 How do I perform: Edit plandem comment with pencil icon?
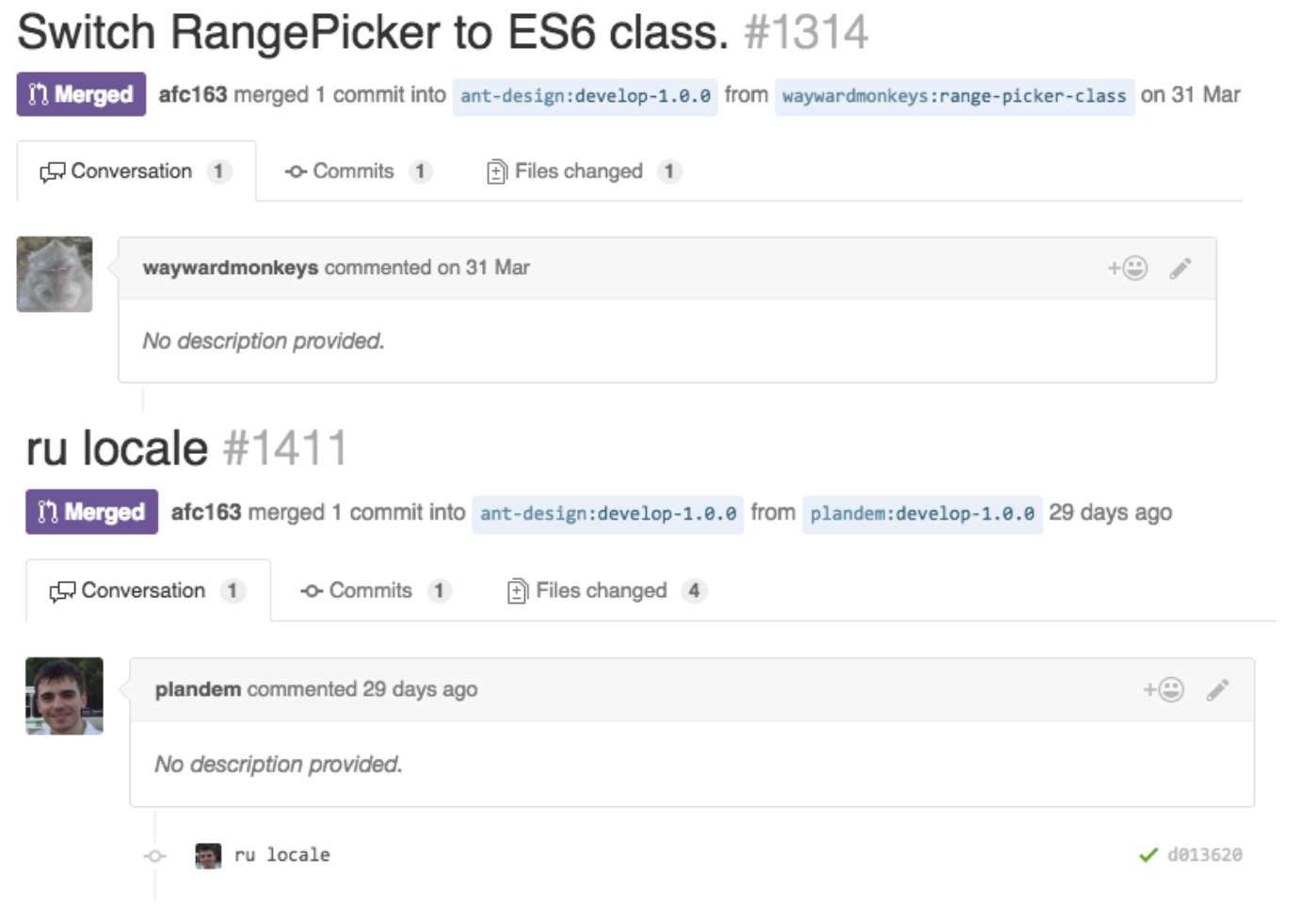point(1217,689)
